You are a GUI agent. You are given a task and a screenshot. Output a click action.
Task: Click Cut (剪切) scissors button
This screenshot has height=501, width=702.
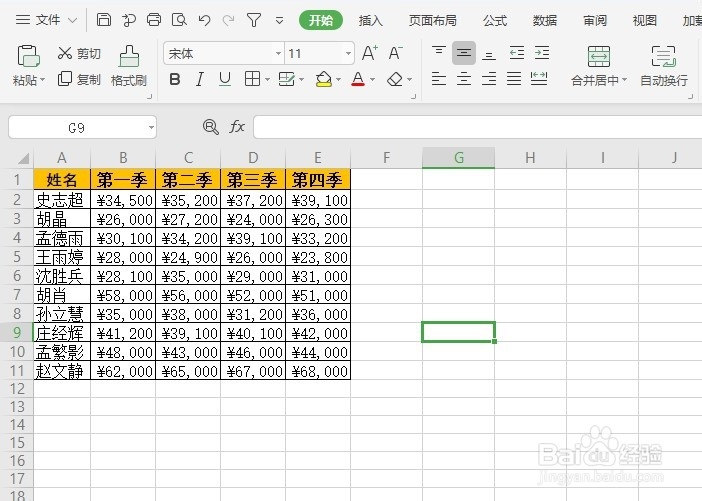coord(79,53)
